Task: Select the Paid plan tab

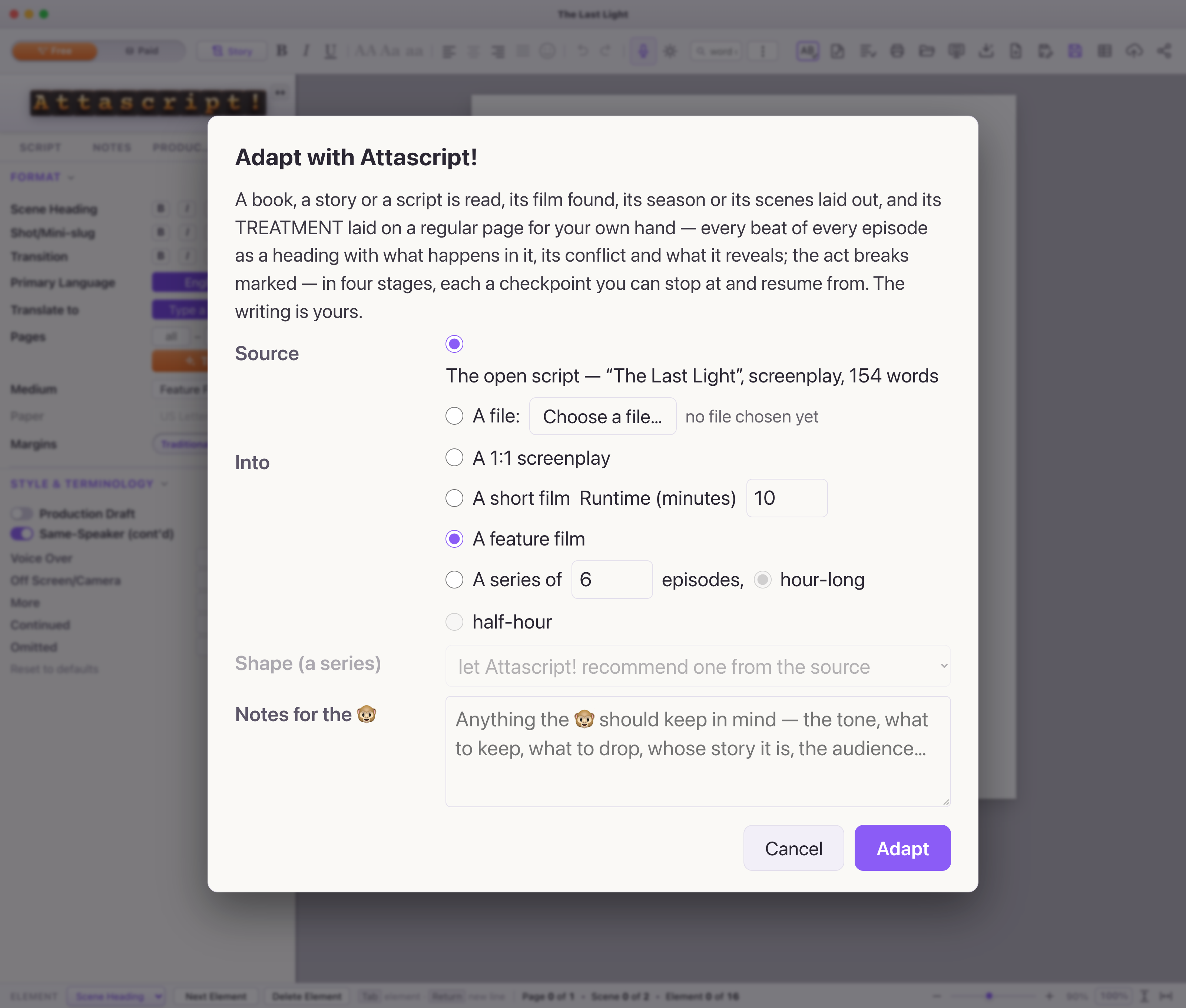Action: coord(142,51)
